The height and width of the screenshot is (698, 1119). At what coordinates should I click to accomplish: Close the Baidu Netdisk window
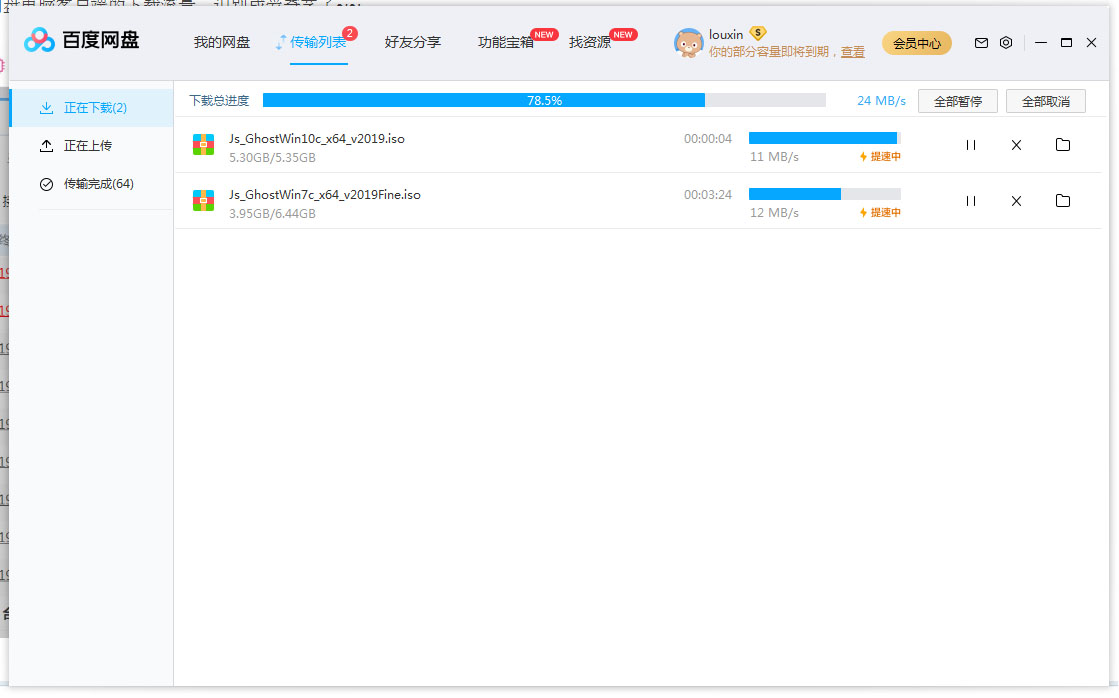(x=1091, y=43)
